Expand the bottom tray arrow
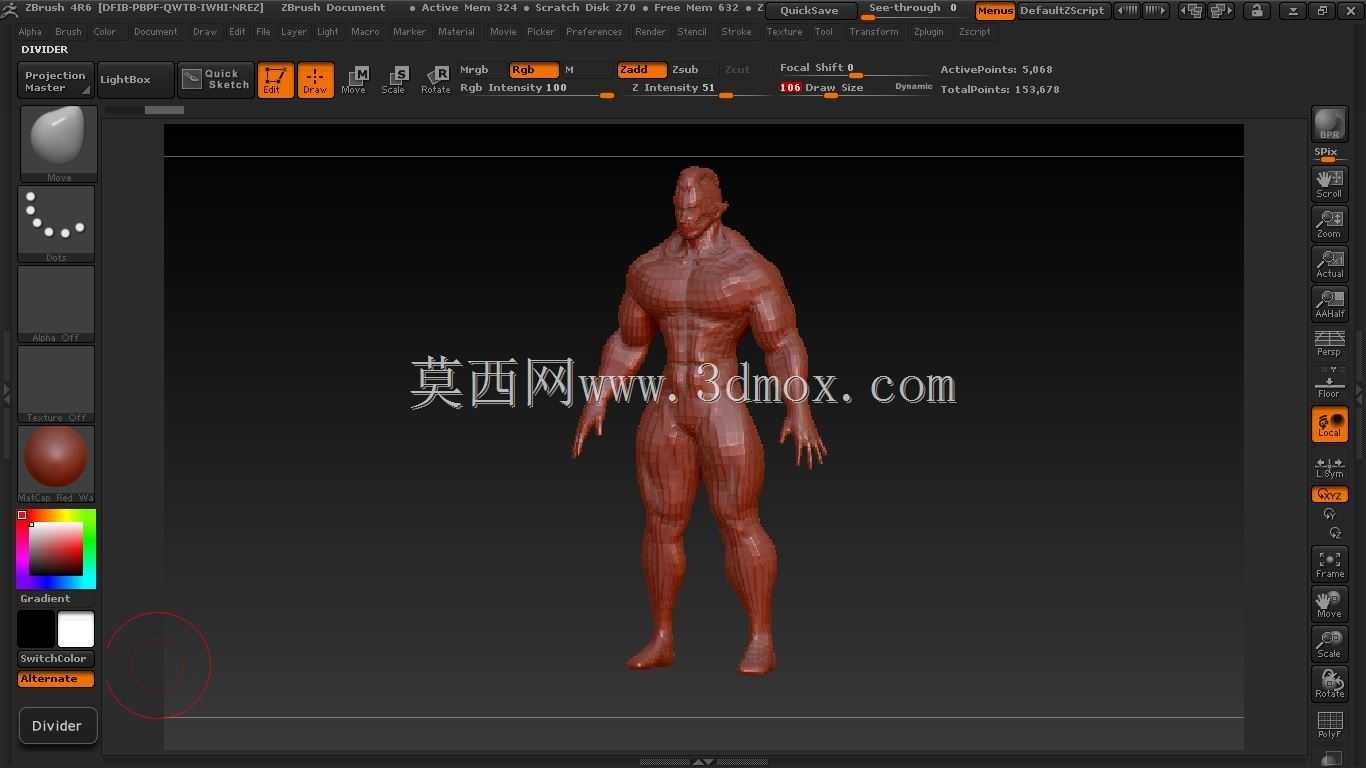The height and width of the screenshot is (768, 1366). [703, 762]
